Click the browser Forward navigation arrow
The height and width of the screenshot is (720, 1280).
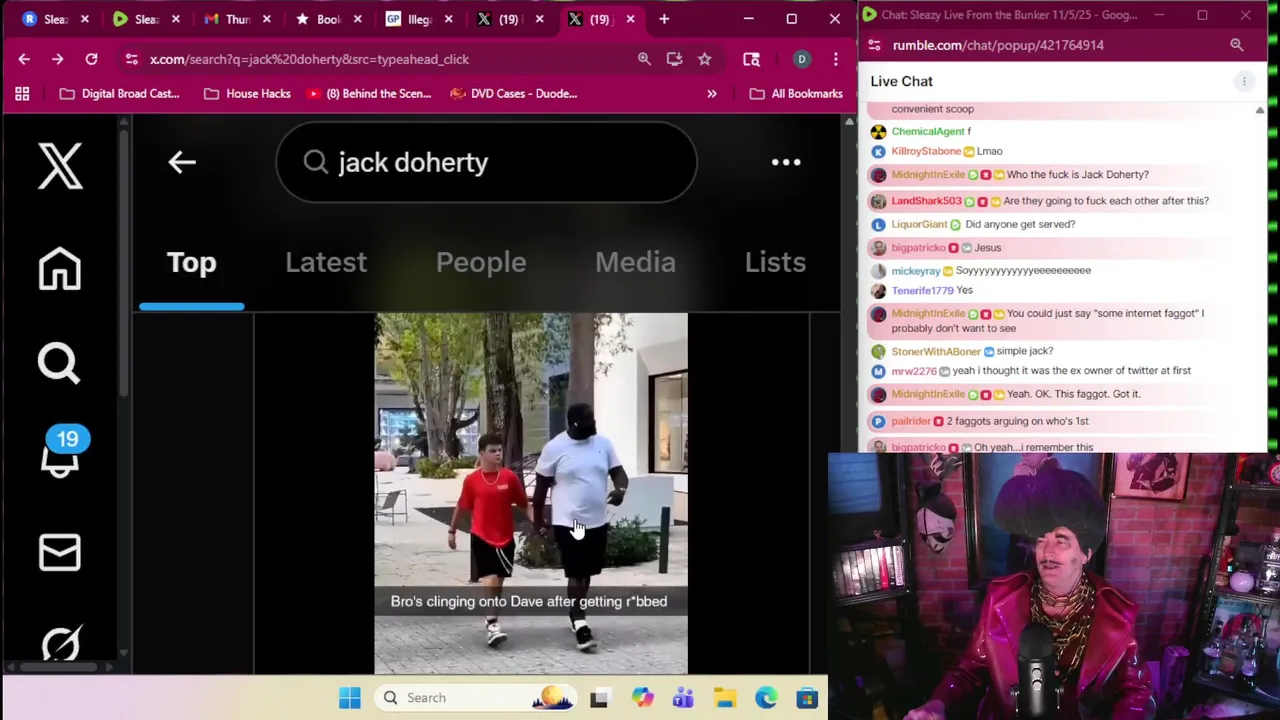[x=57, y=59]
